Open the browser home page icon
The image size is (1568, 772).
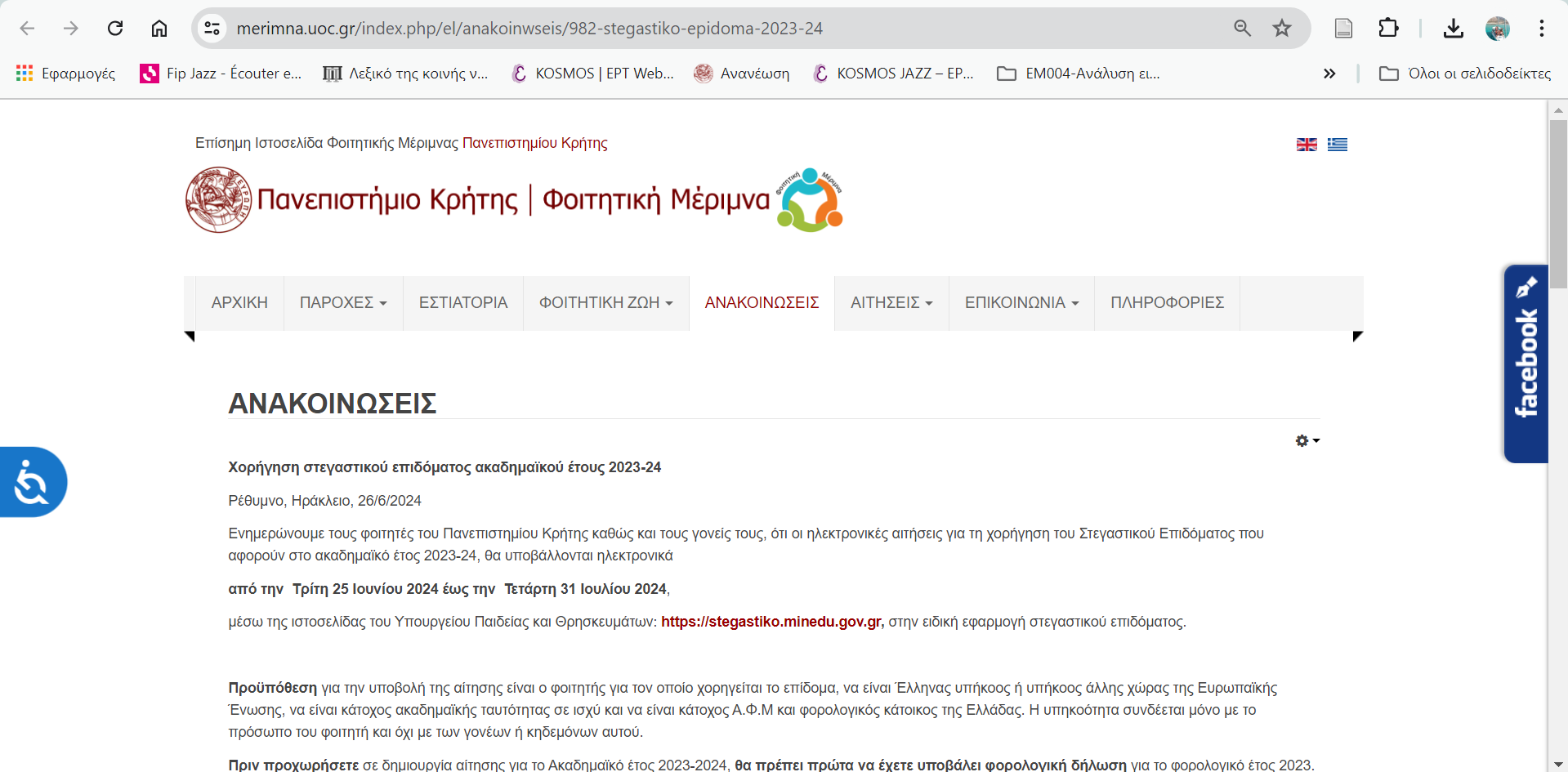[159, 29]
